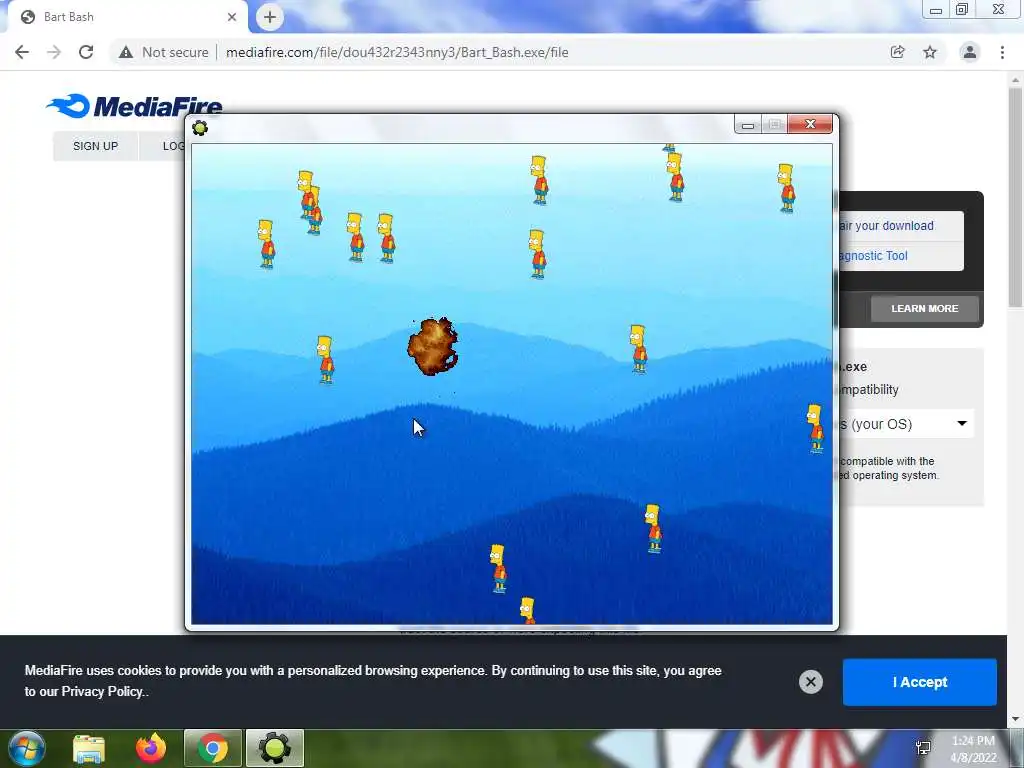Screen dimensions: 1024x768
Task: Open the repair your download link
Action: 886,226
